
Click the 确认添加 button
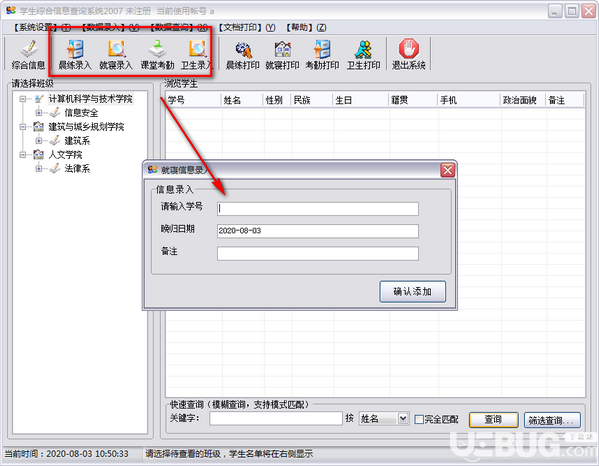(x=413, y=292)
